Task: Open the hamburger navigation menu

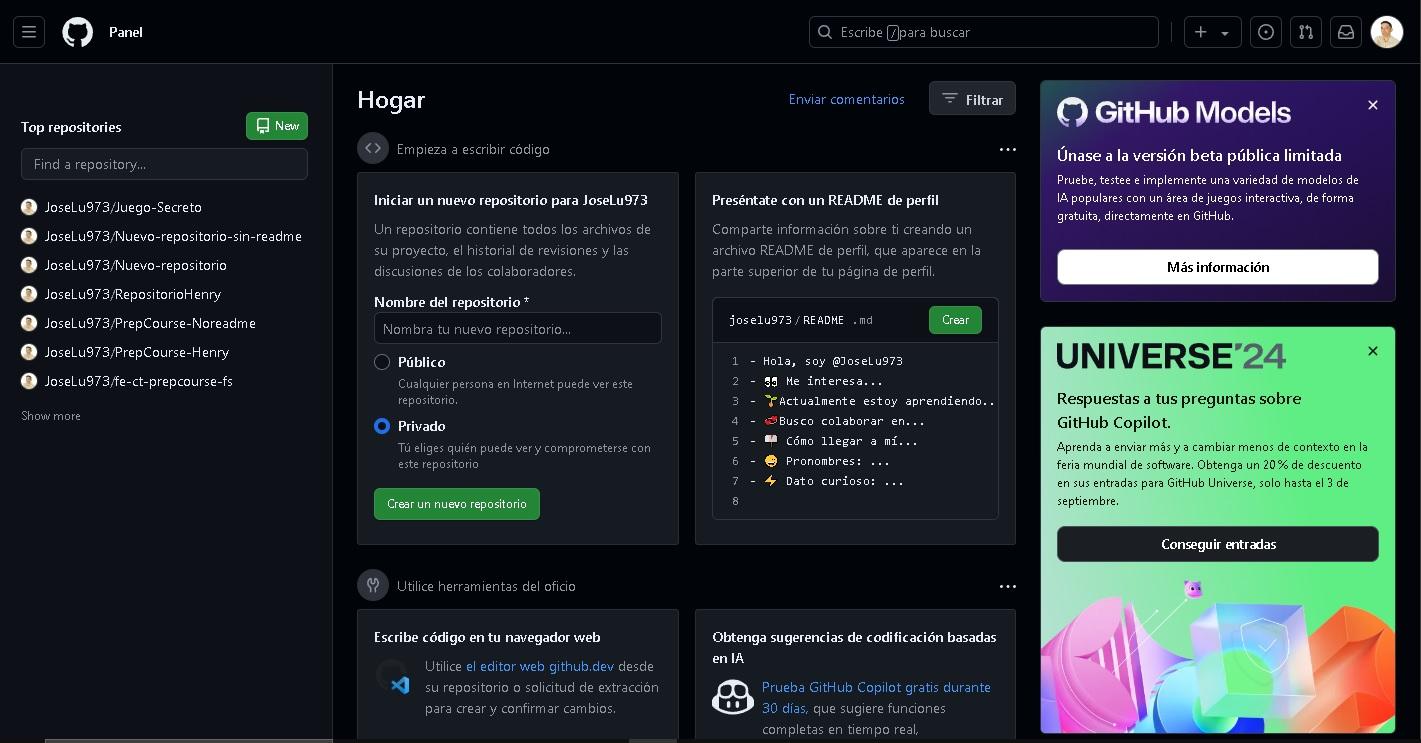Action: [x=29, y=32]
